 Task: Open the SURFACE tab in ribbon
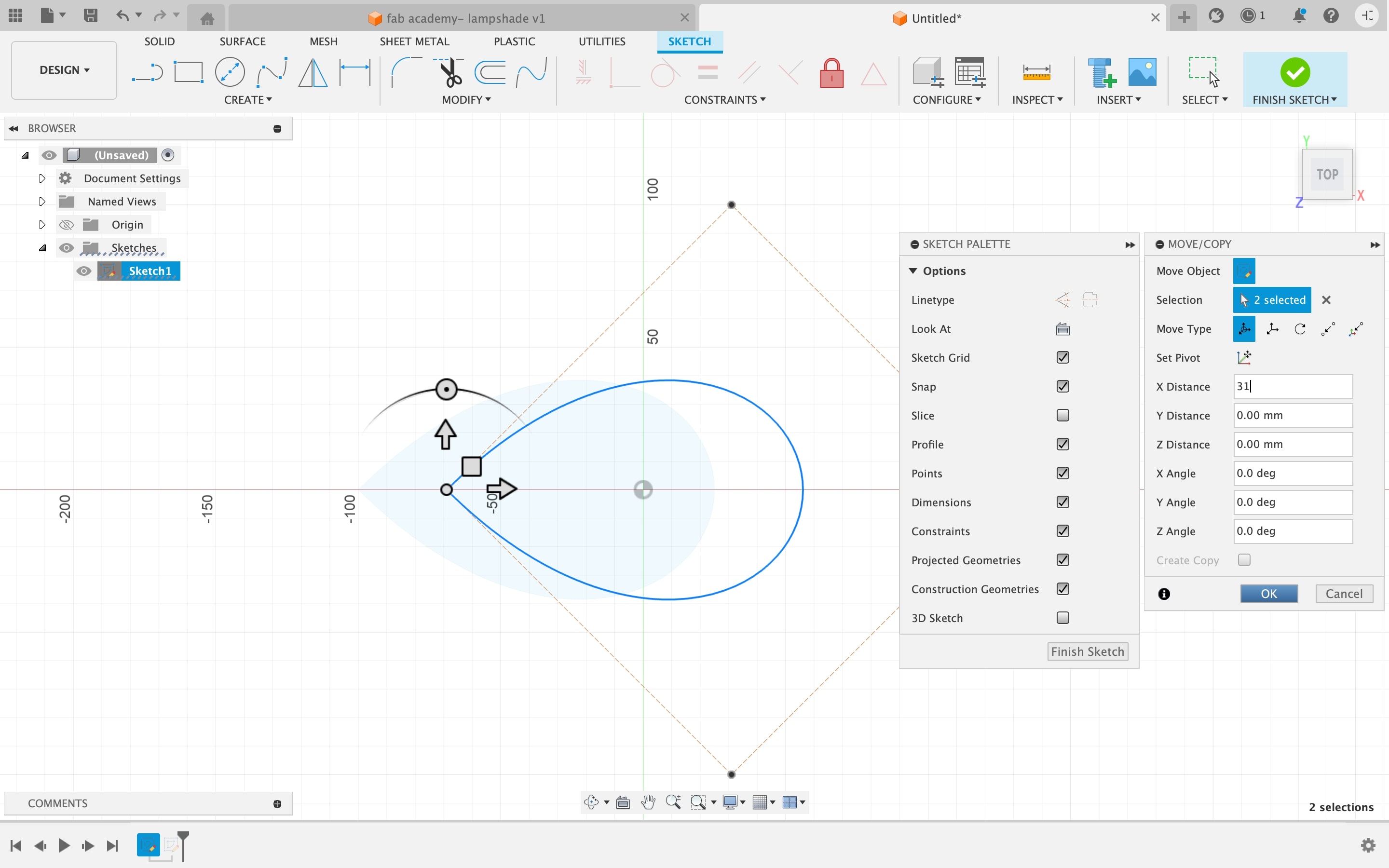pyautogui.click(x=241, y=41)
